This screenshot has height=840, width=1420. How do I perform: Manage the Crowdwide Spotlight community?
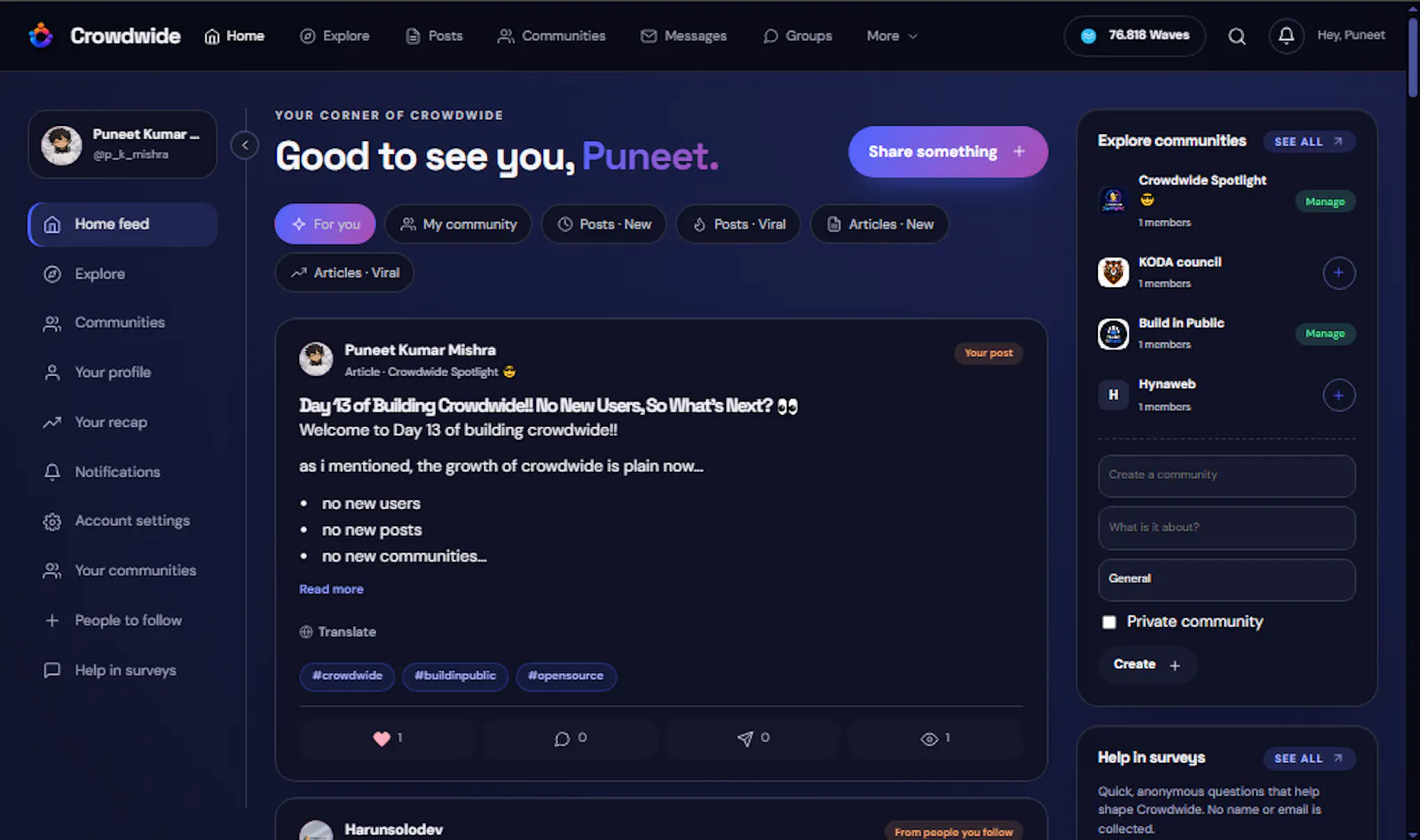click(1325, 201)
